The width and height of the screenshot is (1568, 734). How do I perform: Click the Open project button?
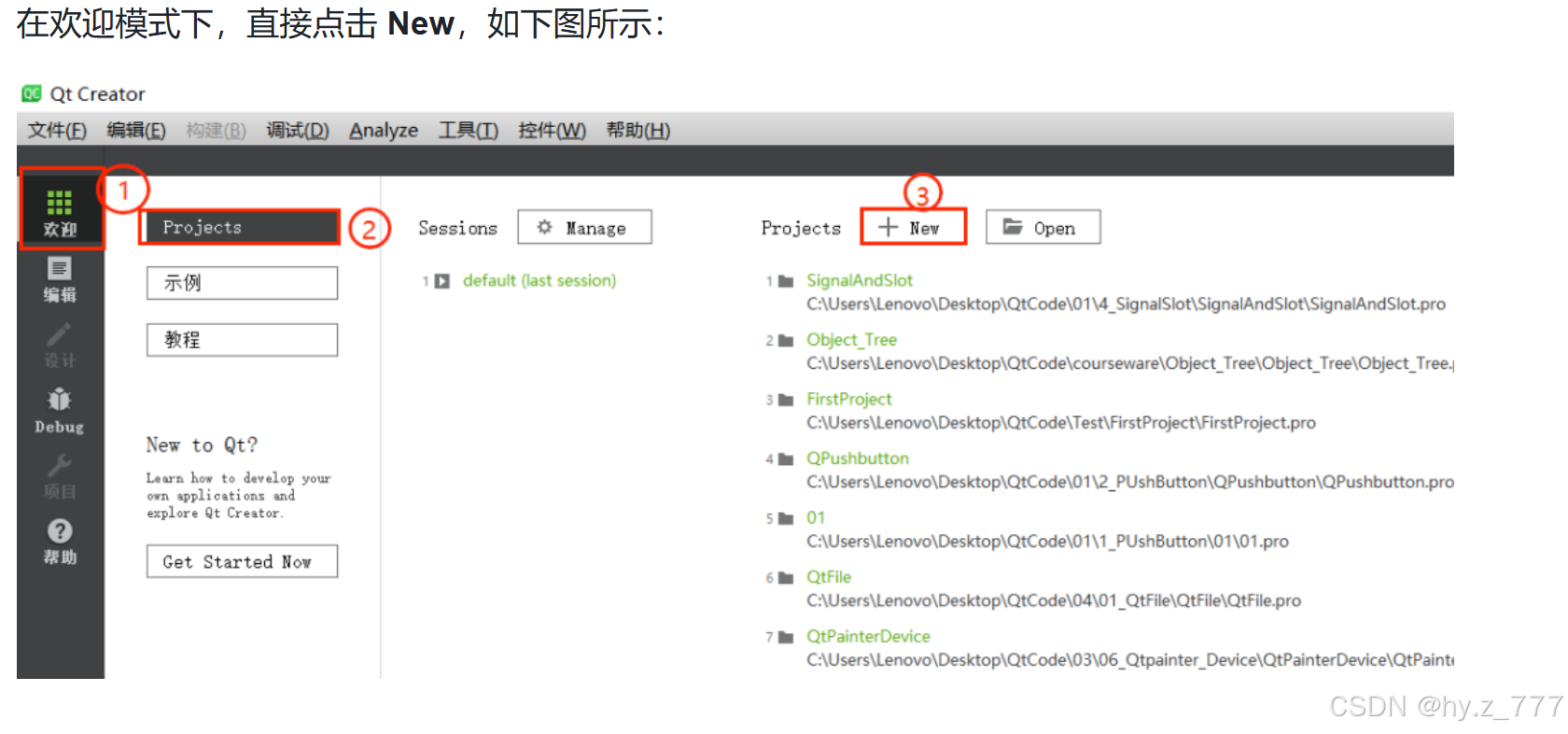pyautogui.click(x=1043, y=227)
